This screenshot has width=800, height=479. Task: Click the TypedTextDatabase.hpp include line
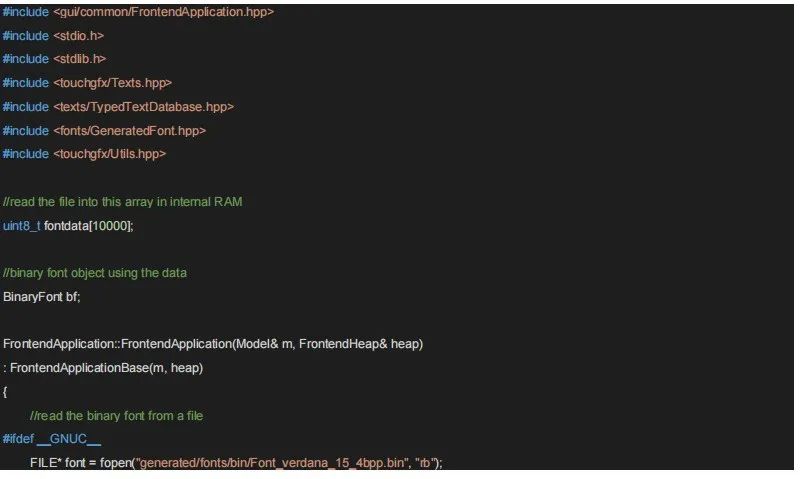tap(118, 107)
